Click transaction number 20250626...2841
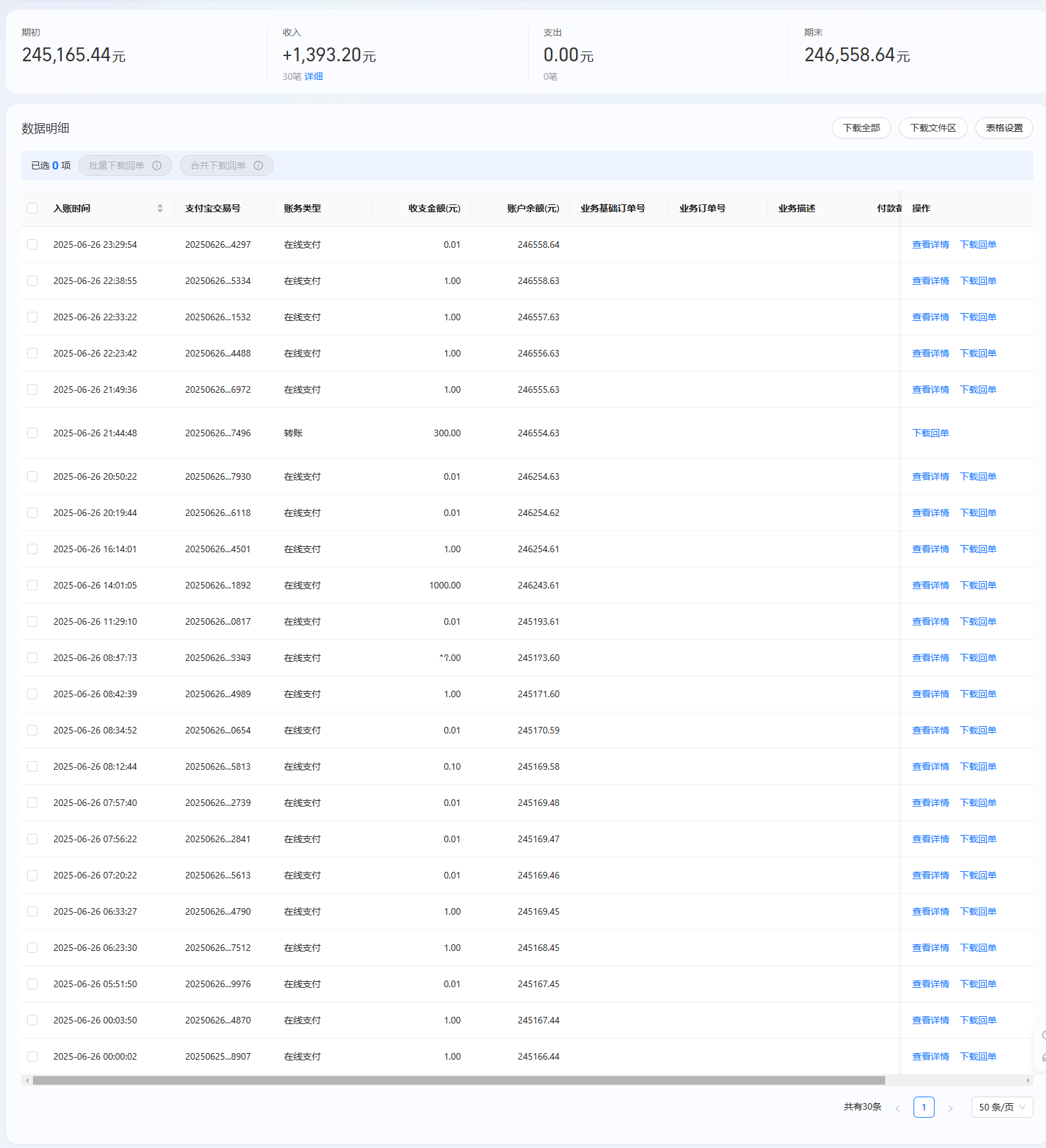 218,839
